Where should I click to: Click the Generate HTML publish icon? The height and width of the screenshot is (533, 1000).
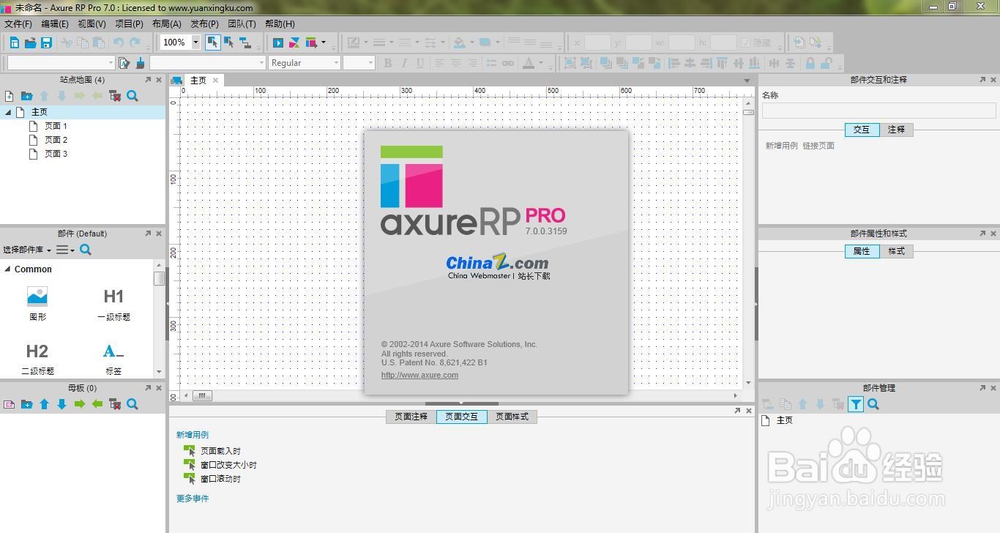[311, 43]
